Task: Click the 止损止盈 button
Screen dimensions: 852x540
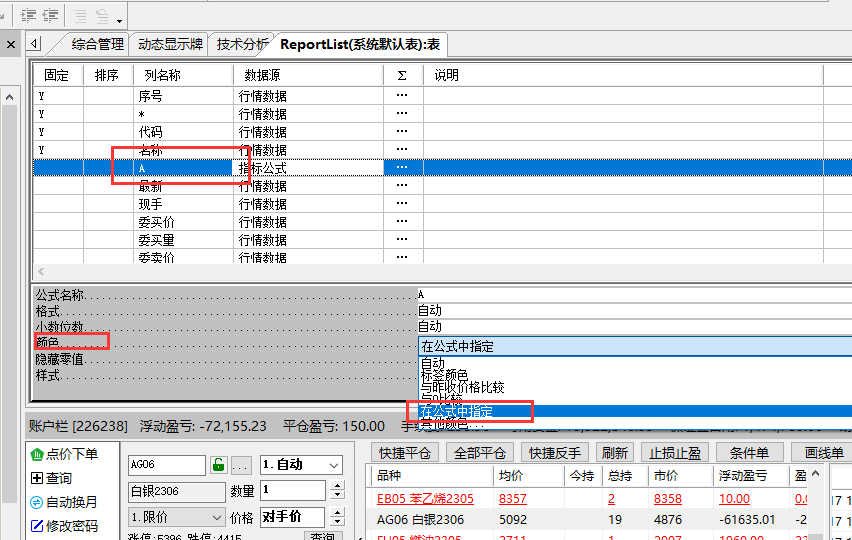Action: tap(675, 453)
